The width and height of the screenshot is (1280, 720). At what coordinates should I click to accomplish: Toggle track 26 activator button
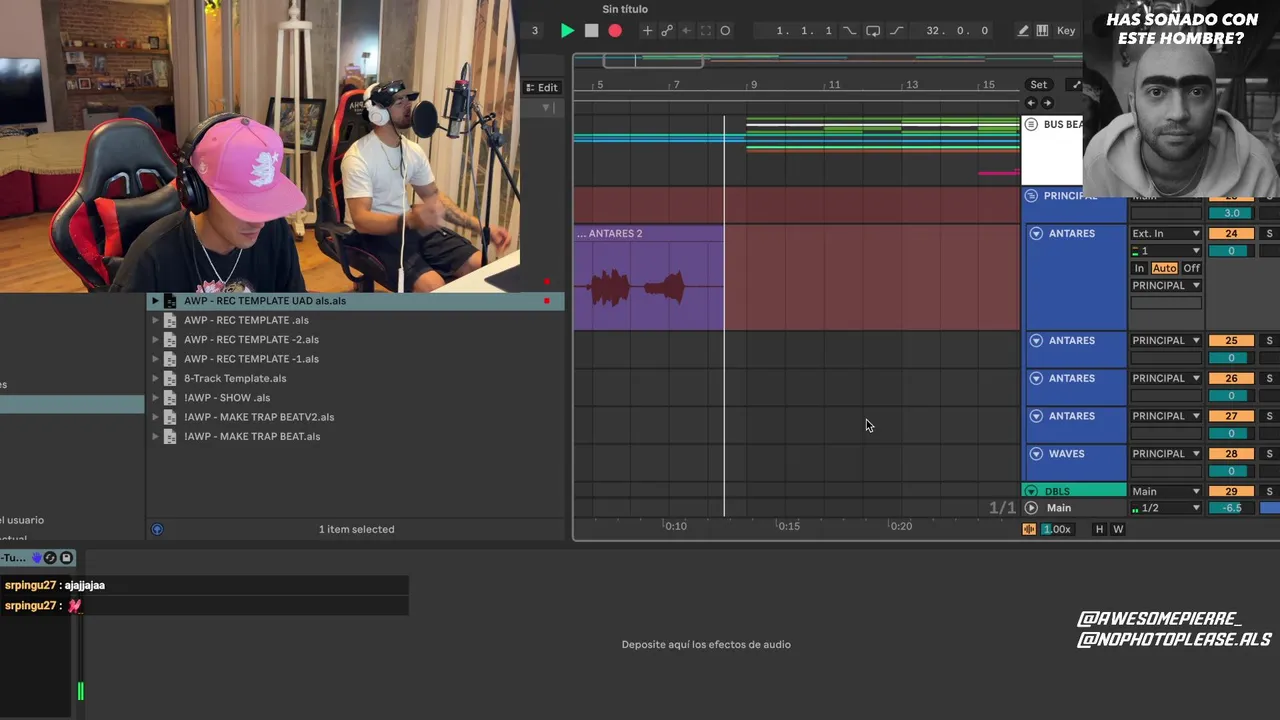pyautogui.click(x=1231, y=378)
